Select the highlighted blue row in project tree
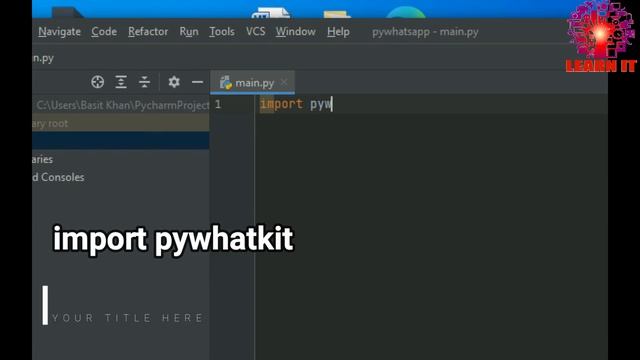Image resolution: width=640 pixels, height=360 pixels. pyautogui.click(x=121, y=140)
